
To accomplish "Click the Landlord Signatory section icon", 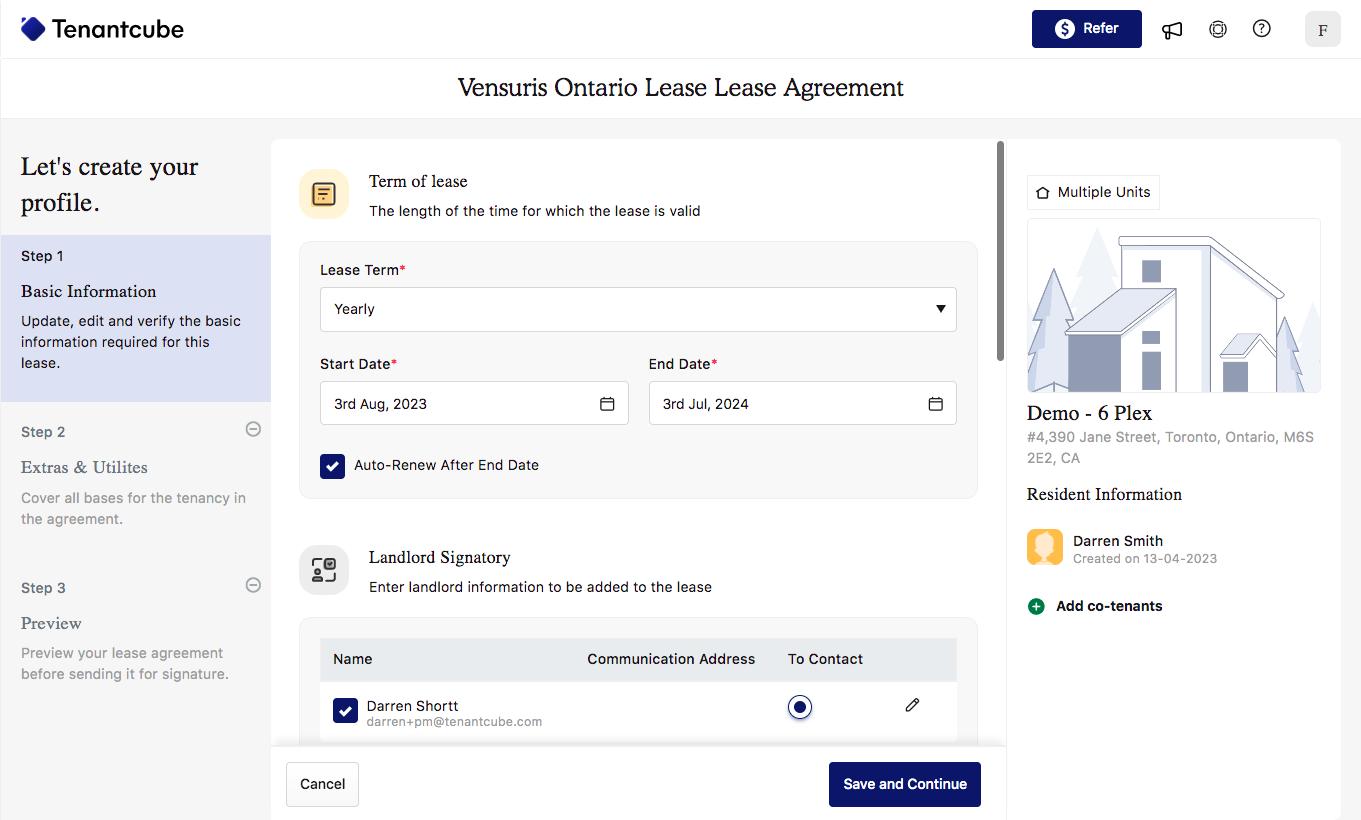I will 324,570.
